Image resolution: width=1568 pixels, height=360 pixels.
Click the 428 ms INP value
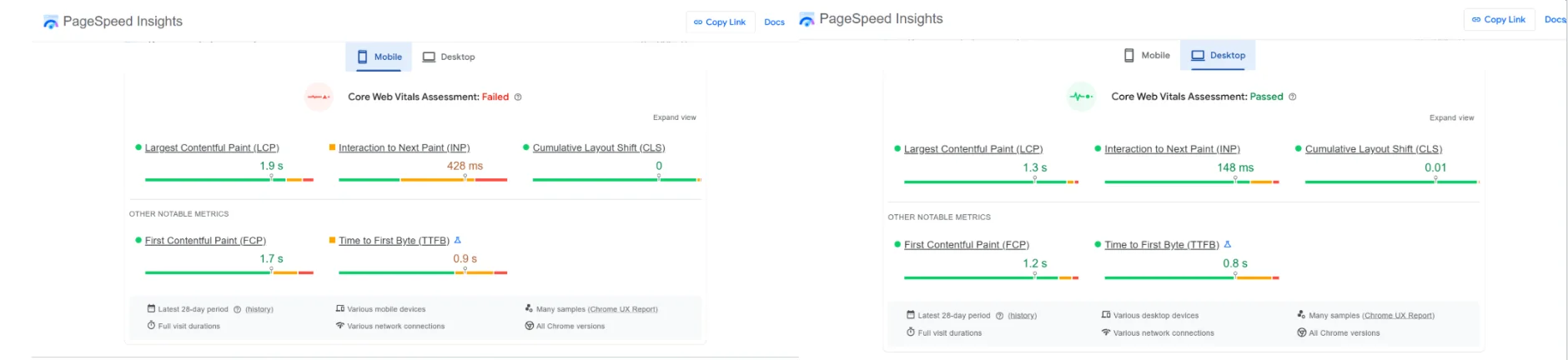465,166
